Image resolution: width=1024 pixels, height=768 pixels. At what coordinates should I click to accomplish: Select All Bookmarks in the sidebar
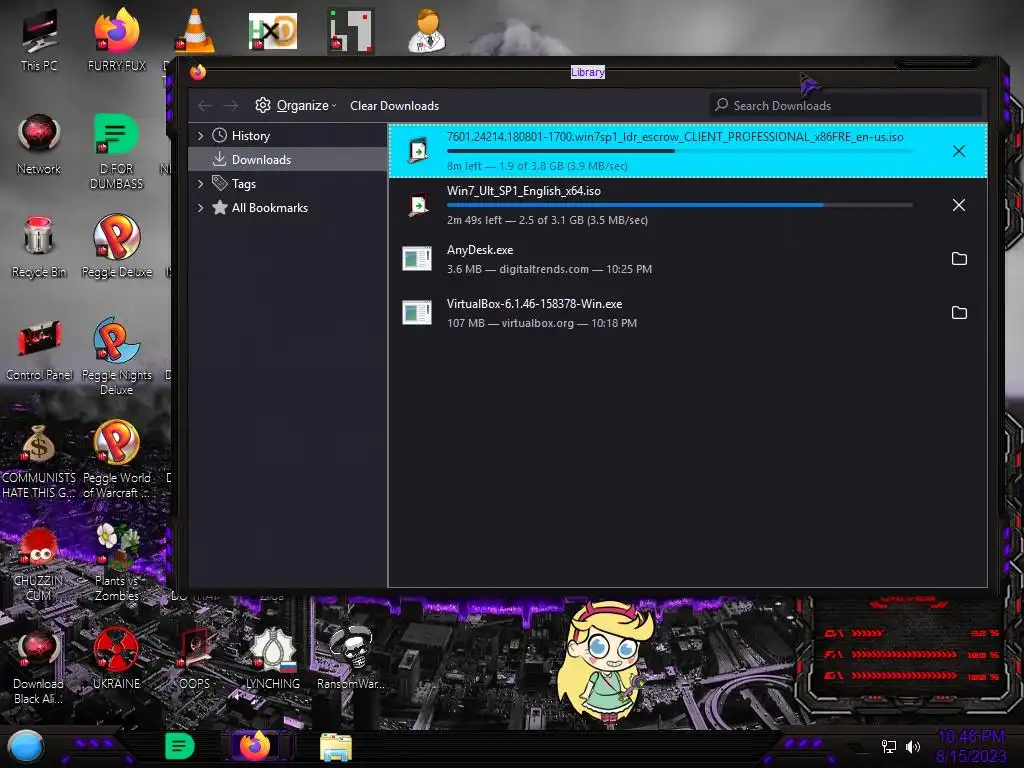(287, 208)
